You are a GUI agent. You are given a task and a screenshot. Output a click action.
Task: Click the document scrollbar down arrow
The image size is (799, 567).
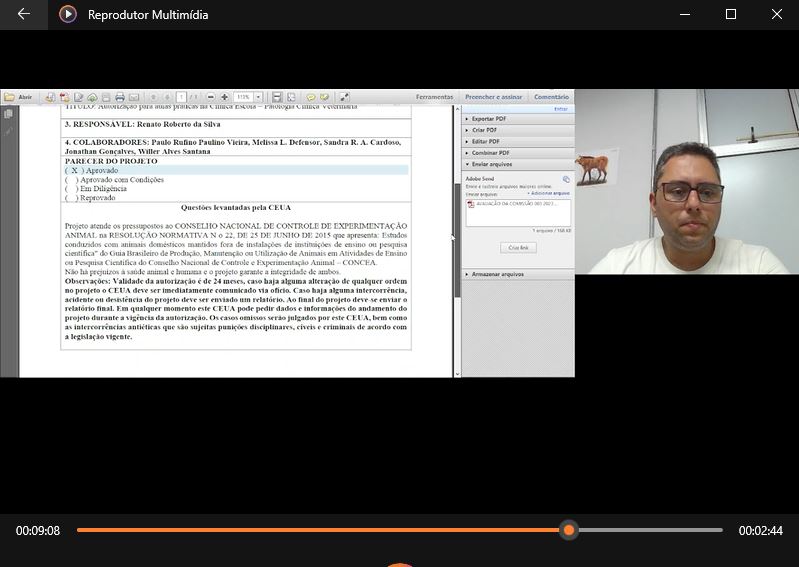[457, 373]
